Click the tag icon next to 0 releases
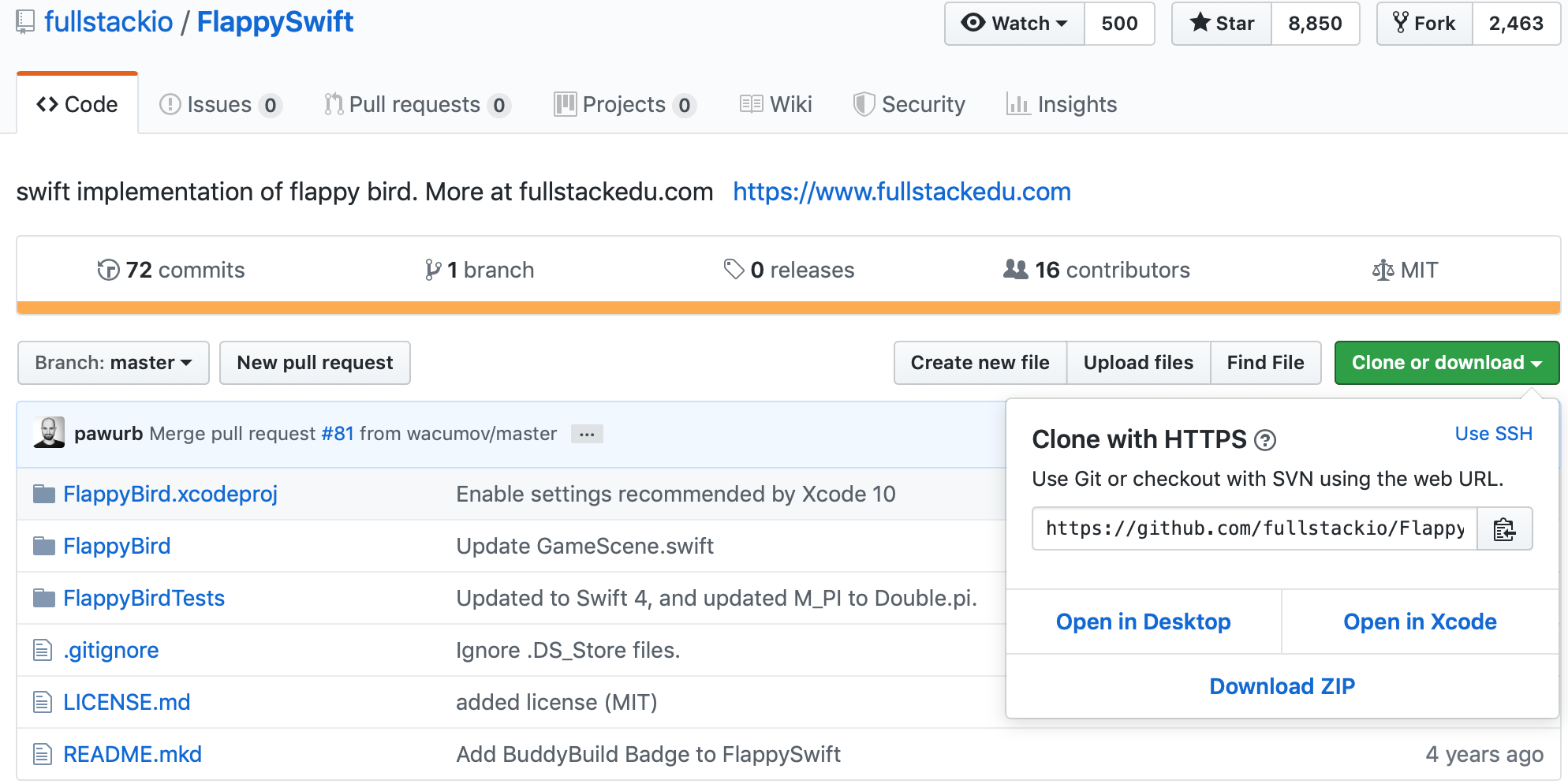1568x784 pixels. (x=734, y=270)
